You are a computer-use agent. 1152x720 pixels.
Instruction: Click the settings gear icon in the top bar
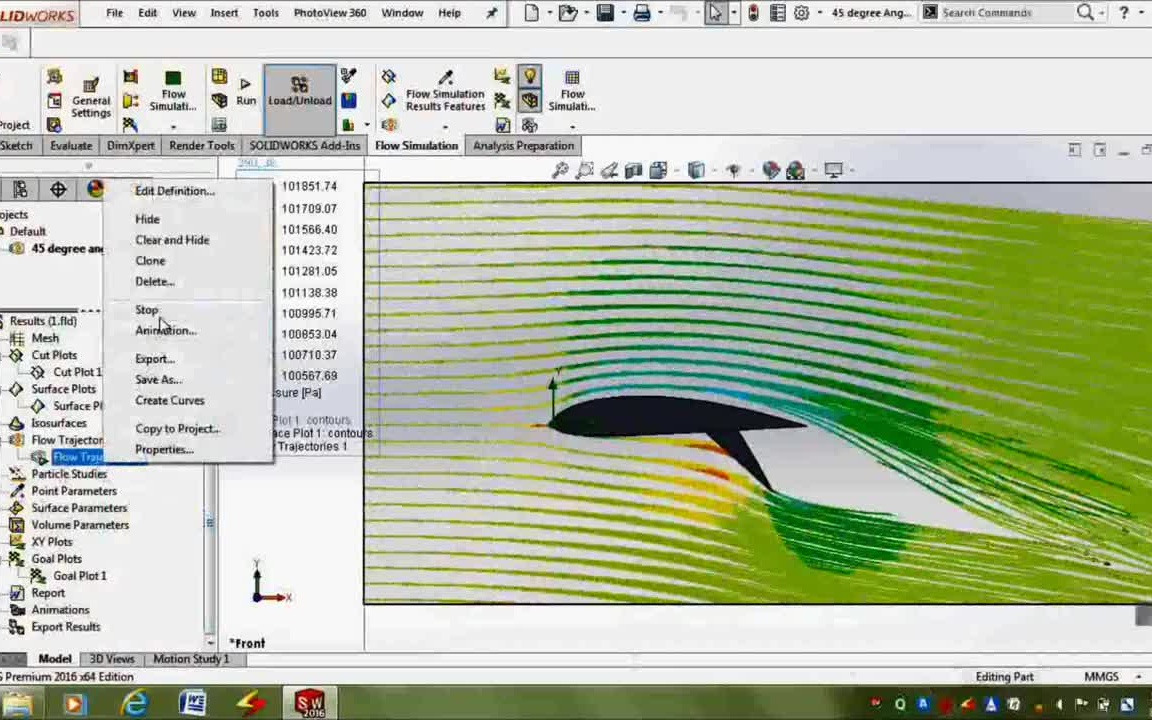point(801,12)
